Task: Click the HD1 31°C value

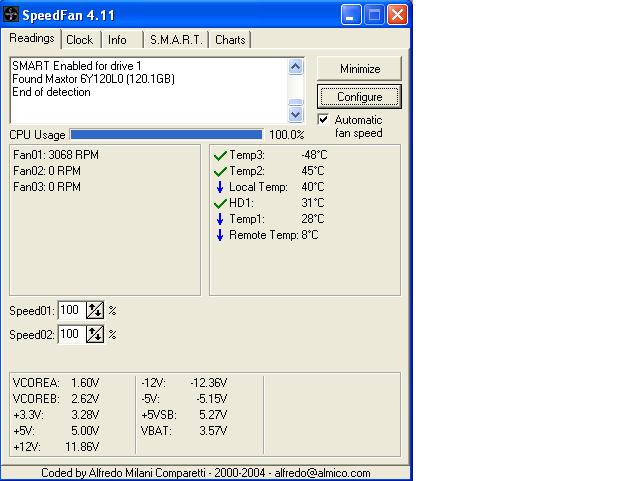Action: click(313, 203)
